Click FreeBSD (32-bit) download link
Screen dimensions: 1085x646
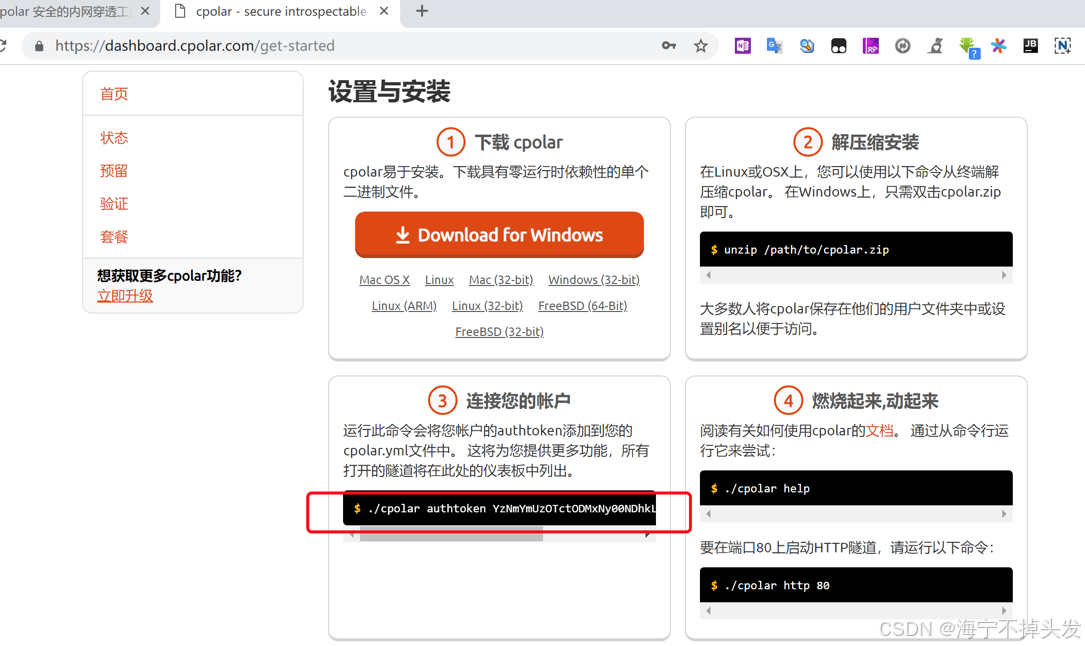pos(500,332)
